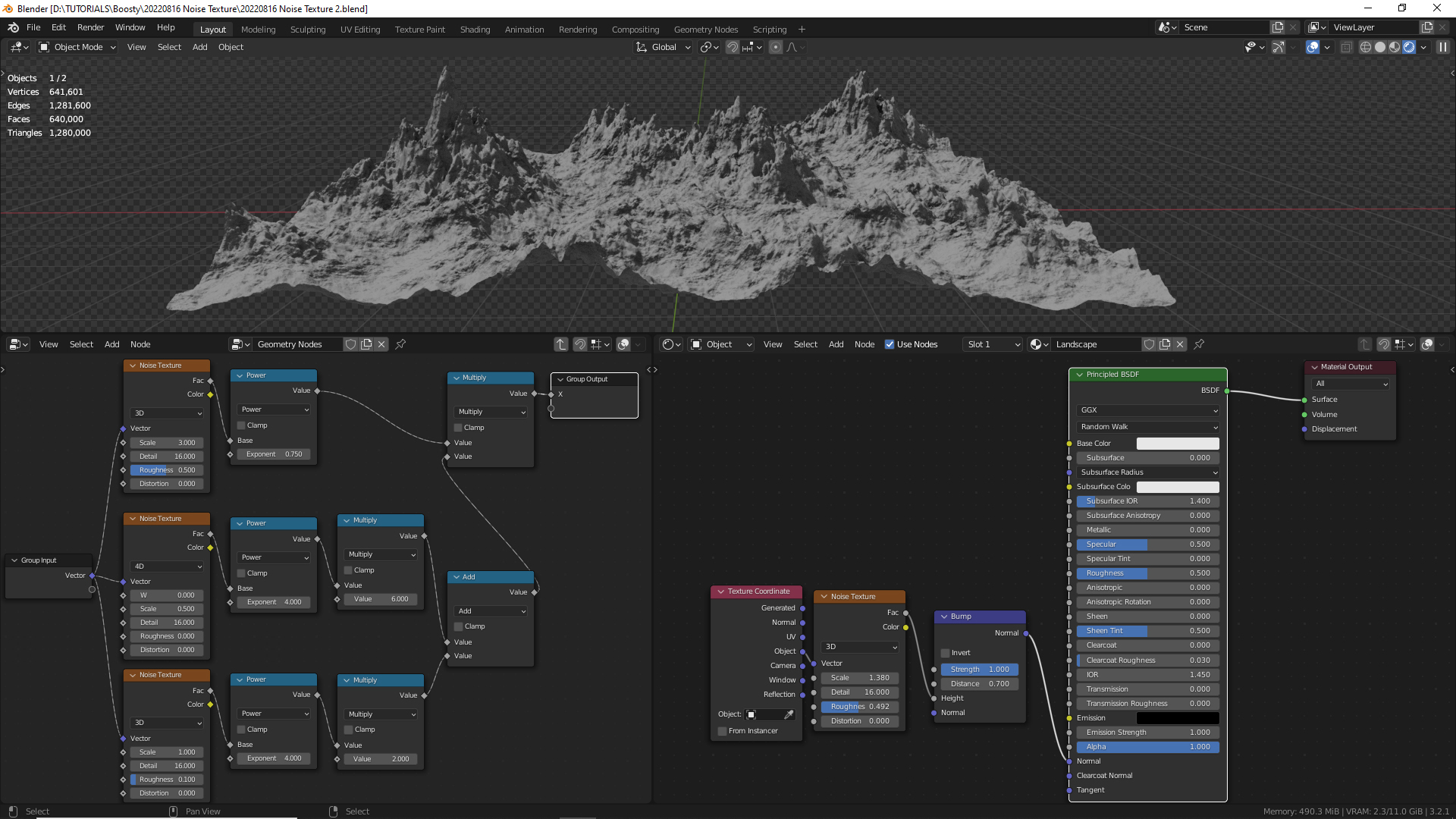The height and width of the screenshot is (819, 1456).
Task: Click Node menu in shader editor
Action: [864, 344]
